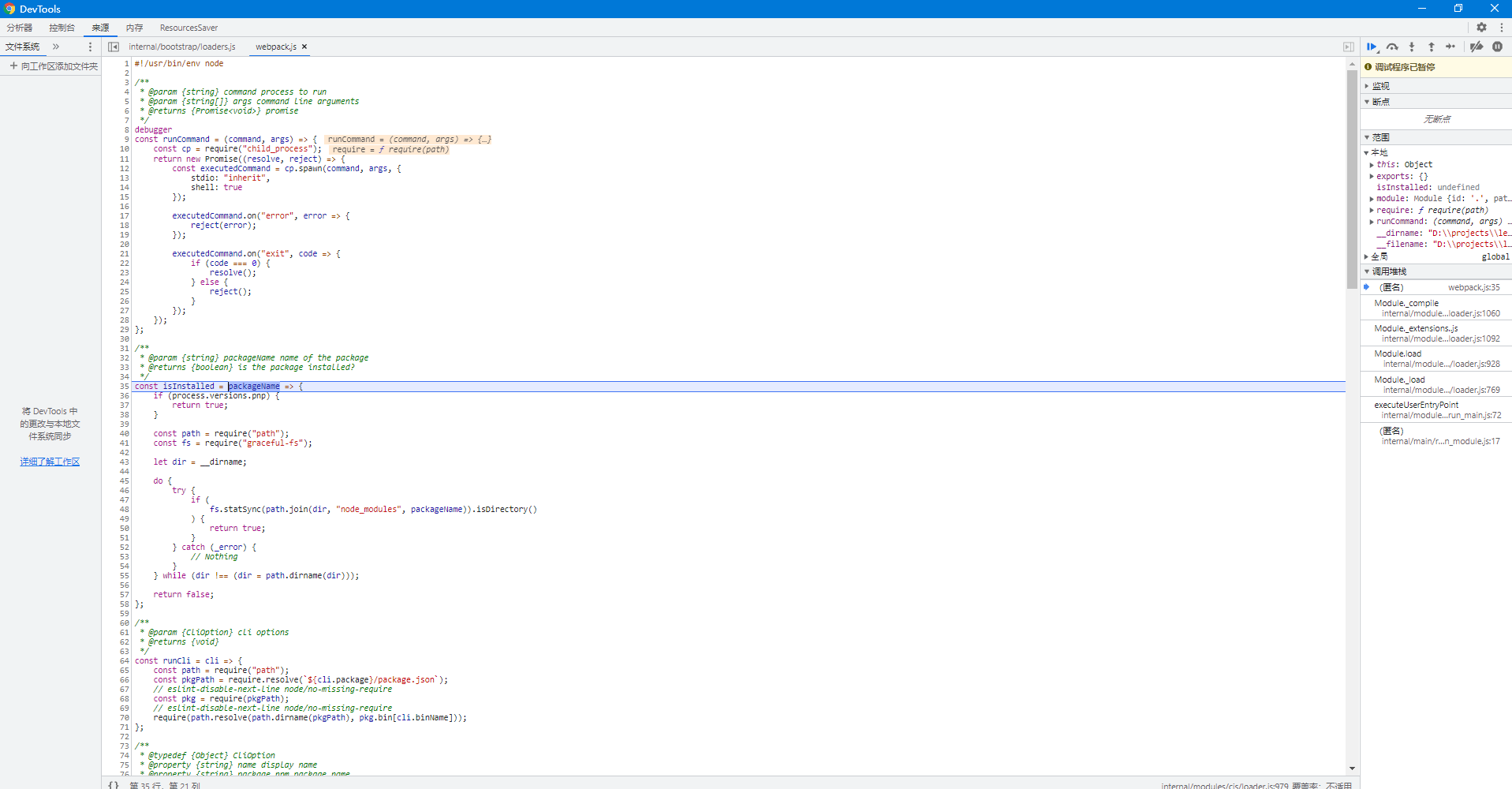Viewport: 1512px width, 789px height.
Task: Click the code editor vertical scrollbar
Action: (x=1352, y=179)
